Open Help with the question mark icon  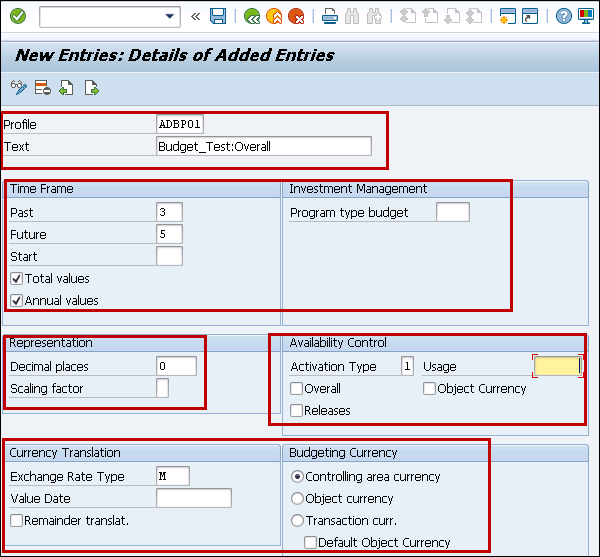(564, 16)
